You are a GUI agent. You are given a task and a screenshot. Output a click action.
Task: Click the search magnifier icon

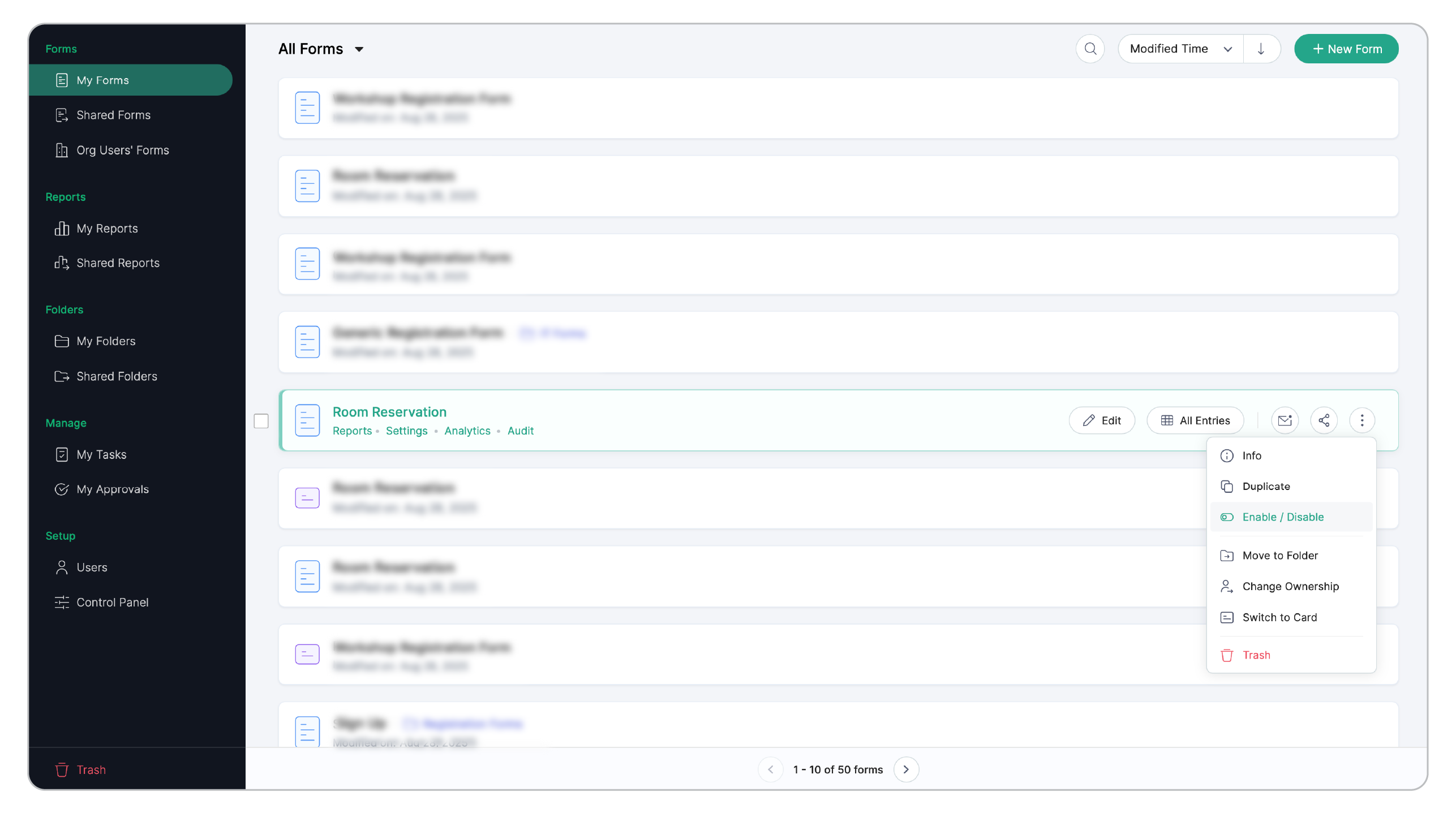[x=1090, y=49]
